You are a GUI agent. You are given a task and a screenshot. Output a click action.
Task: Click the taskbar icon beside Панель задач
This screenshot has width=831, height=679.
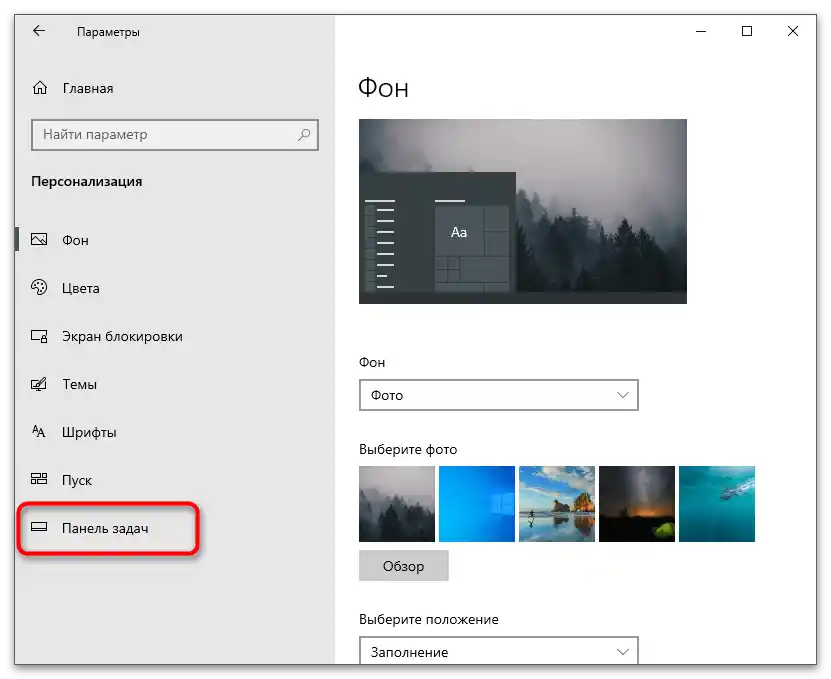pyautogui.click(x=39, y=527)
